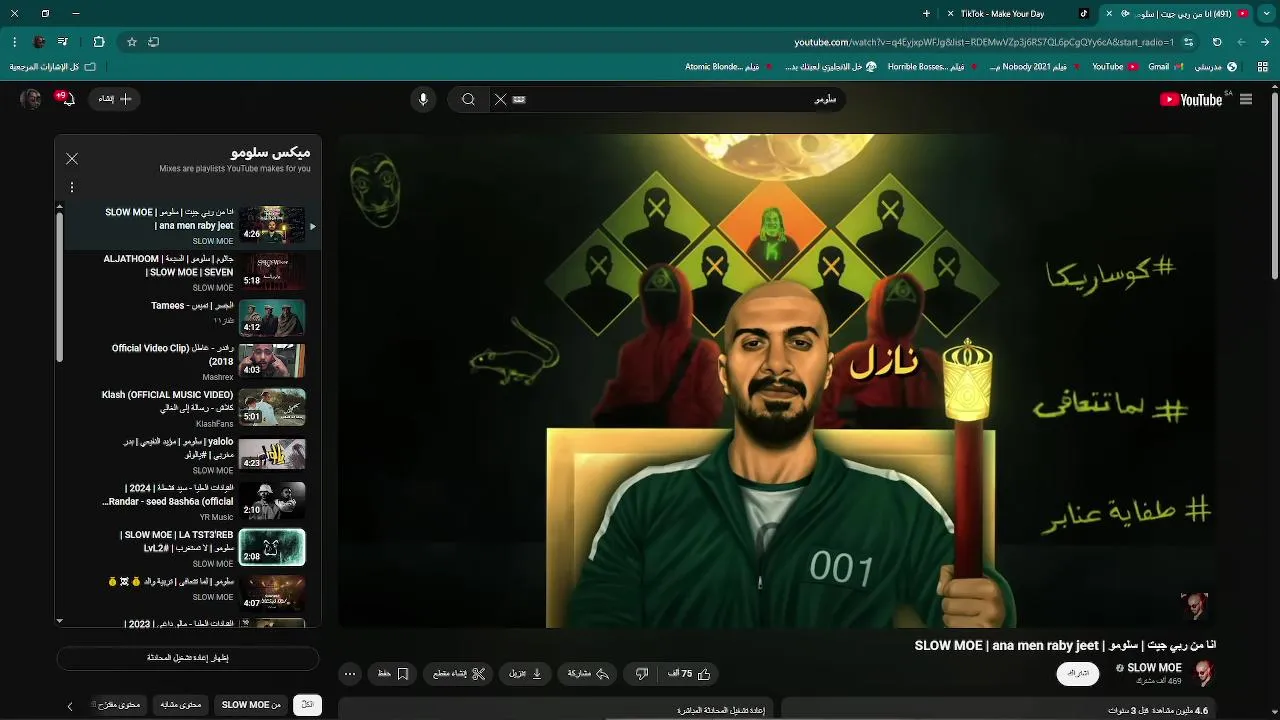The height and width of the screenshot is (720, 1280).
Task: Open Gmail bookmark
Action: pyautogui.click(x=1166, y=67)
